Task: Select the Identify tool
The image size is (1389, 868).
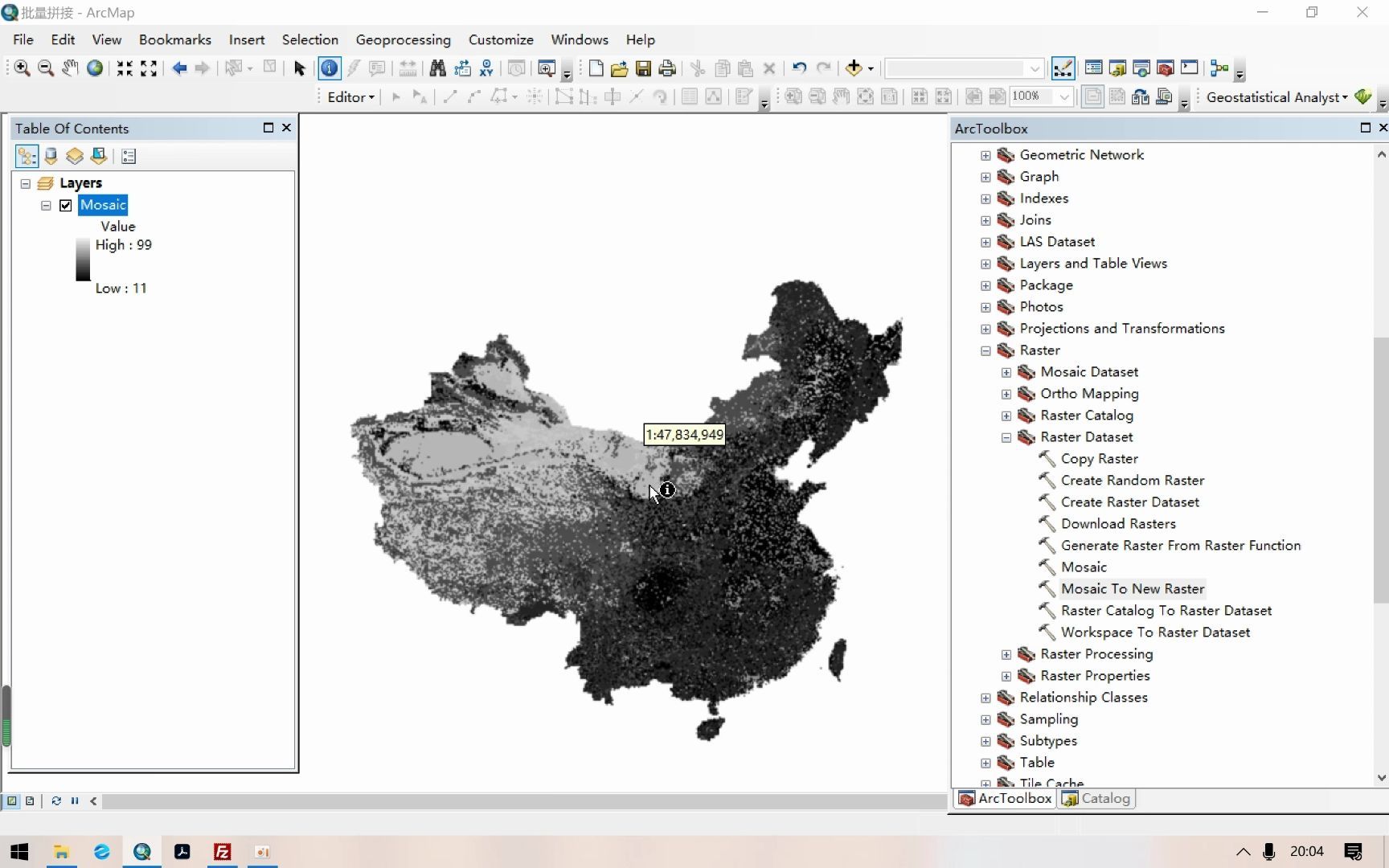Action: pyautogui.click(x=329, y=68)
